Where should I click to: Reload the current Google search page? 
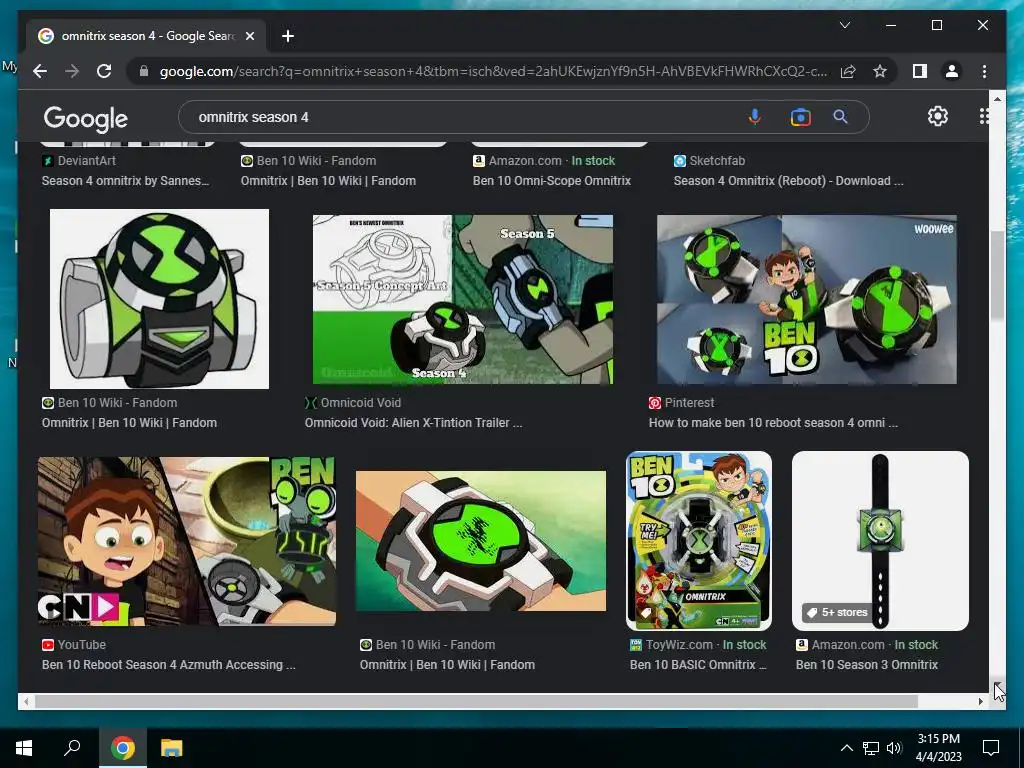(x=104, y=71)
